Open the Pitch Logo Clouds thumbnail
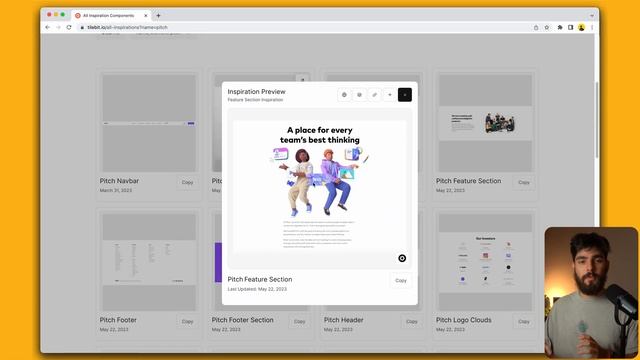The width and height of the screenshot is (640, 360). [x=485, y=262]
